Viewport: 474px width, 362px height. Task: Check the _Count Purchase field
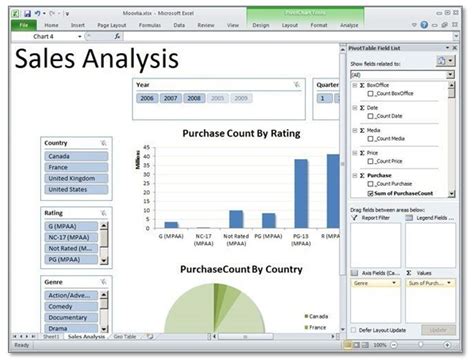click(x=370, y=184)
